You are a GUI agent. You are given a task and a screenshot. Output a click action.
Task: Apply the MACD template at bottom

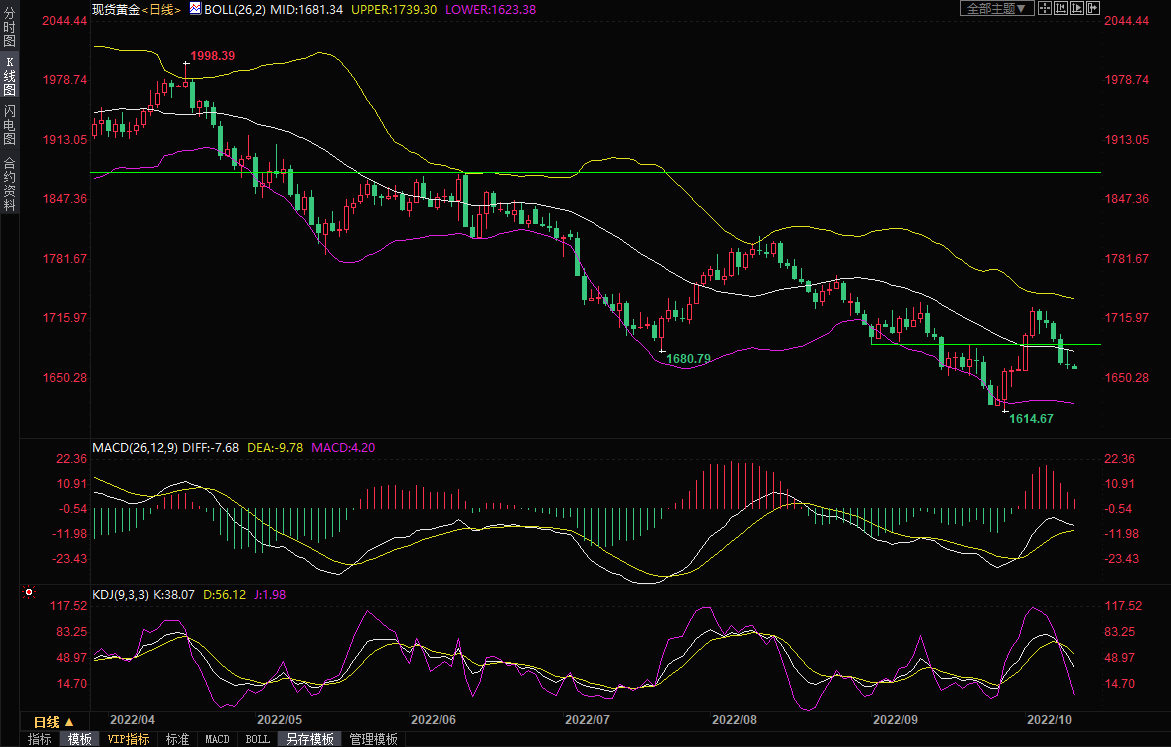click(x=217, y=739)
